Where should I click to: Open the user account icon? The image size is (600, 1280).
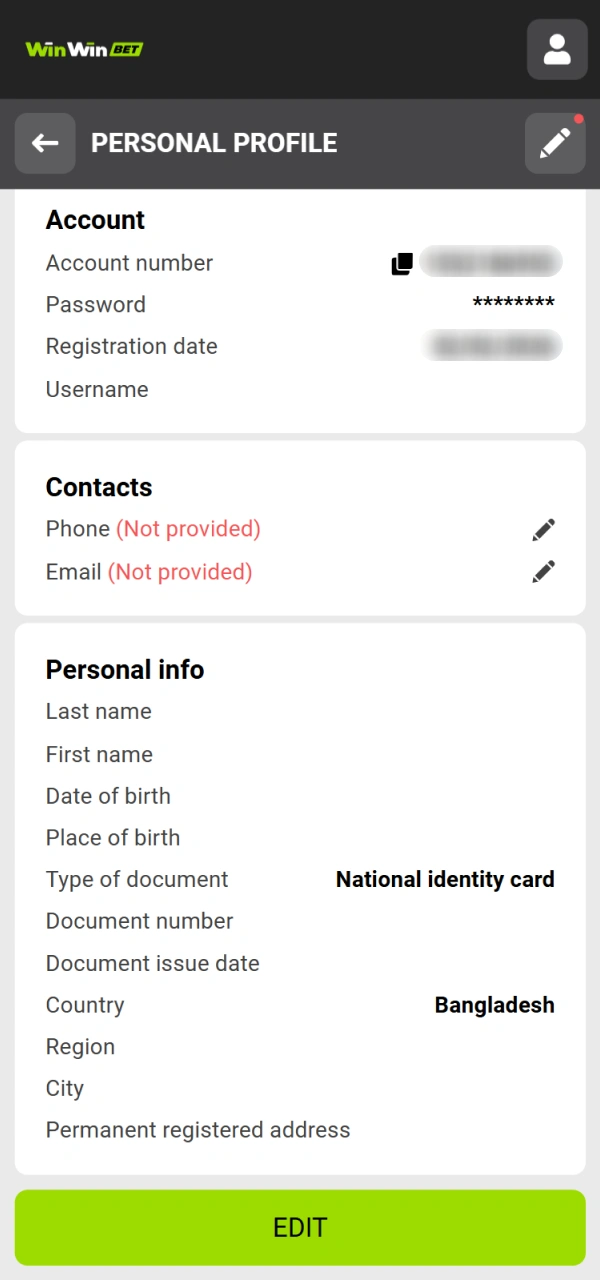557,49
